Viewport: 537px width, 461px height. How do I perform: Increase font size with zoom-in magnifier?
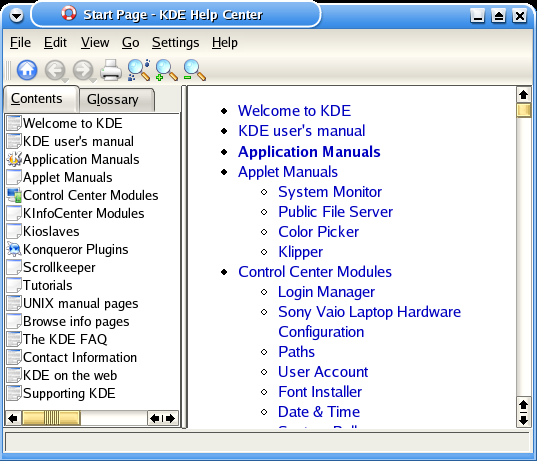pos(166,70)
